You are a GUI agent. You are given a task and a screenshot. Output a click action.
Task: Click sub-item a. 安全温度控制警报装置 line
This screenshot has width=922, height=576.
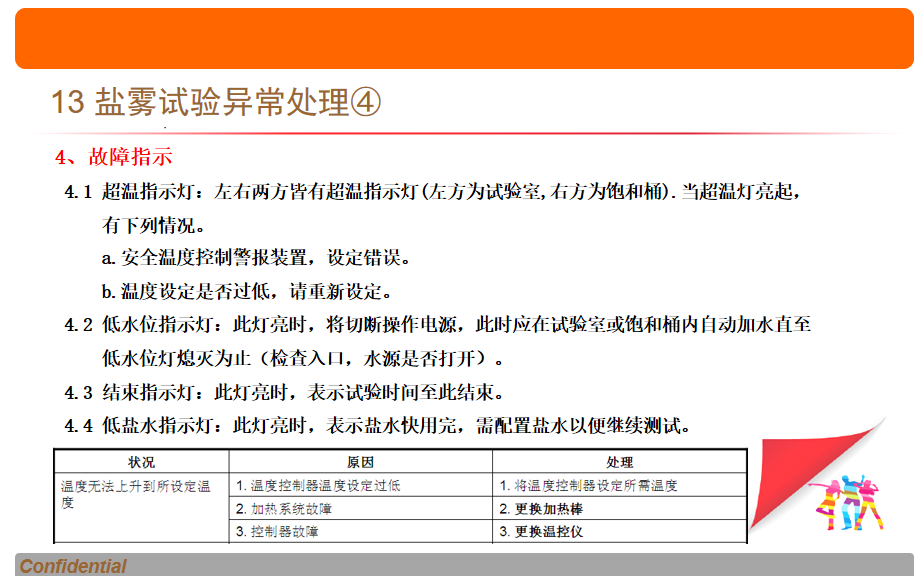256,258
